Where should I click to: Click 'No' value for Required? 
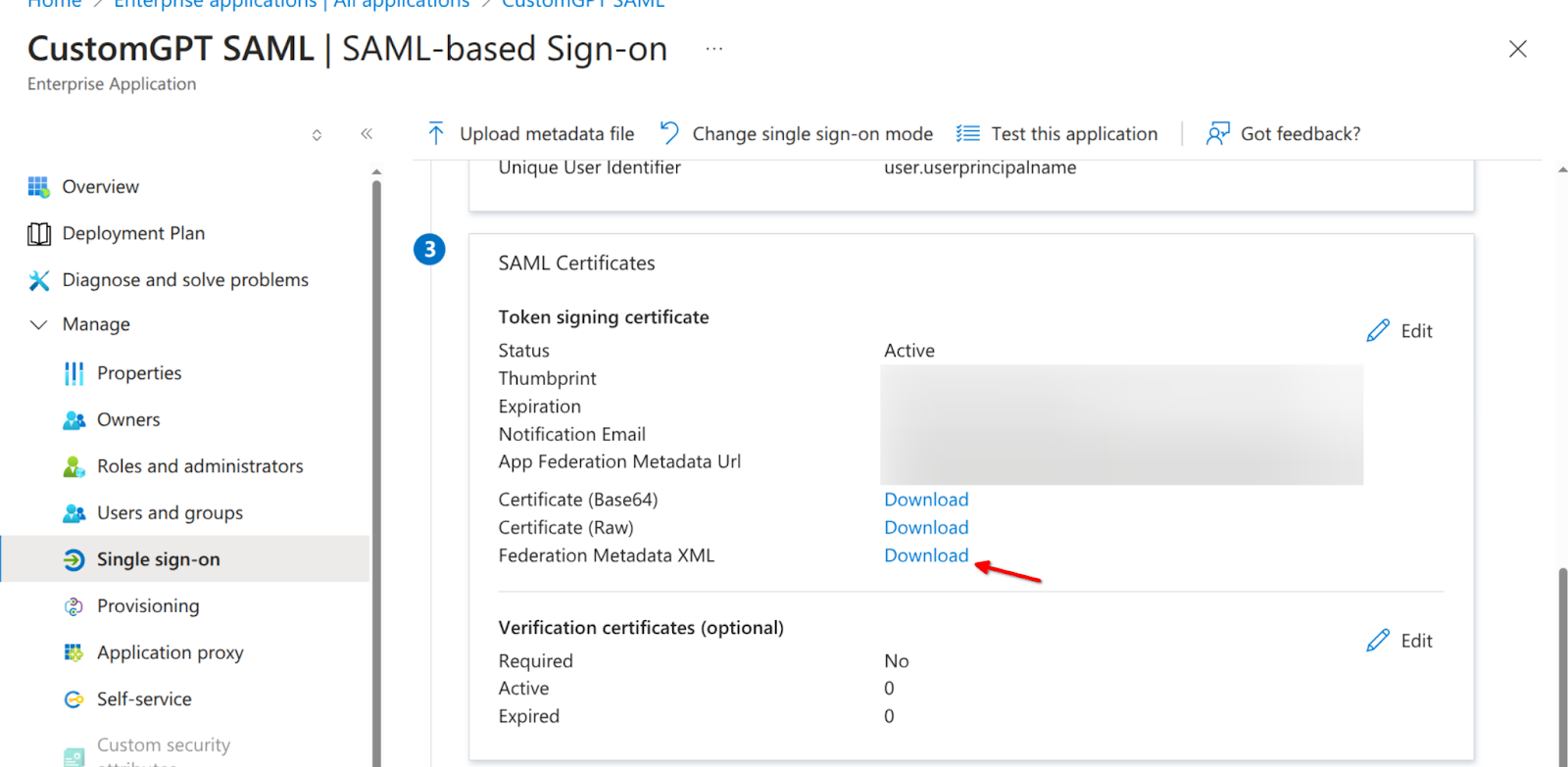897,661
